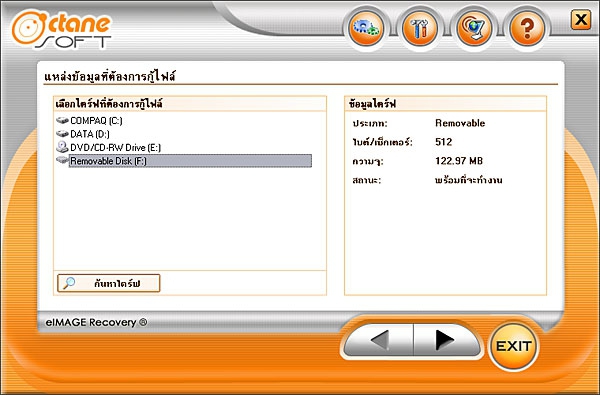Open the gears settings icon

point(366,28)
